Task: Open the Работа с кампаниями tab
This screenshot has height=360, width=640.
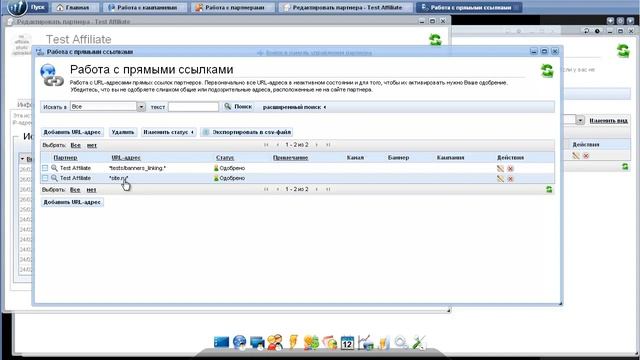Action: (x=143, y=7)
